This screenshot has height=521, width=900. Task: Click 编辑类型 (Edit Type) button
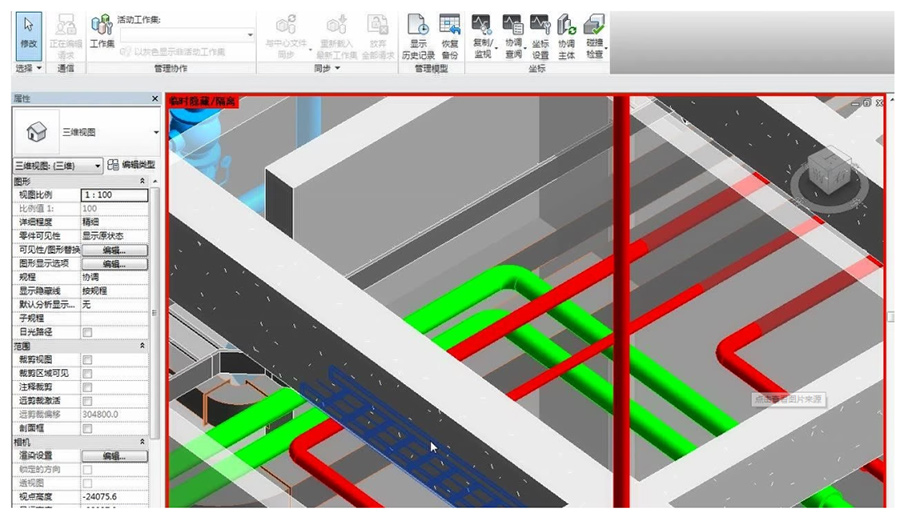coord(131,164)
